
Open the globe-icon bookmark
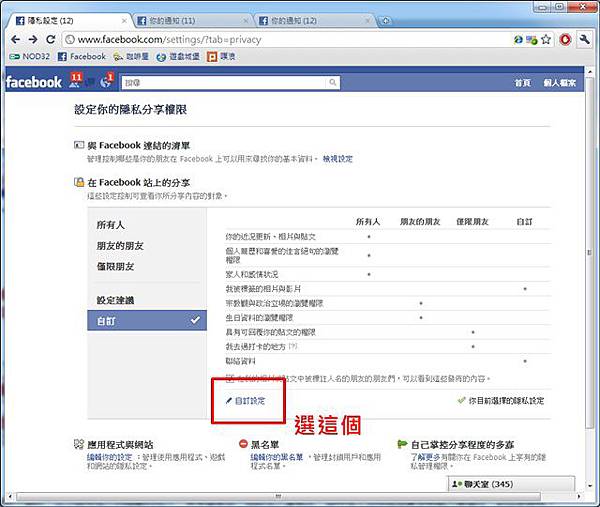(x=178, y=57)
